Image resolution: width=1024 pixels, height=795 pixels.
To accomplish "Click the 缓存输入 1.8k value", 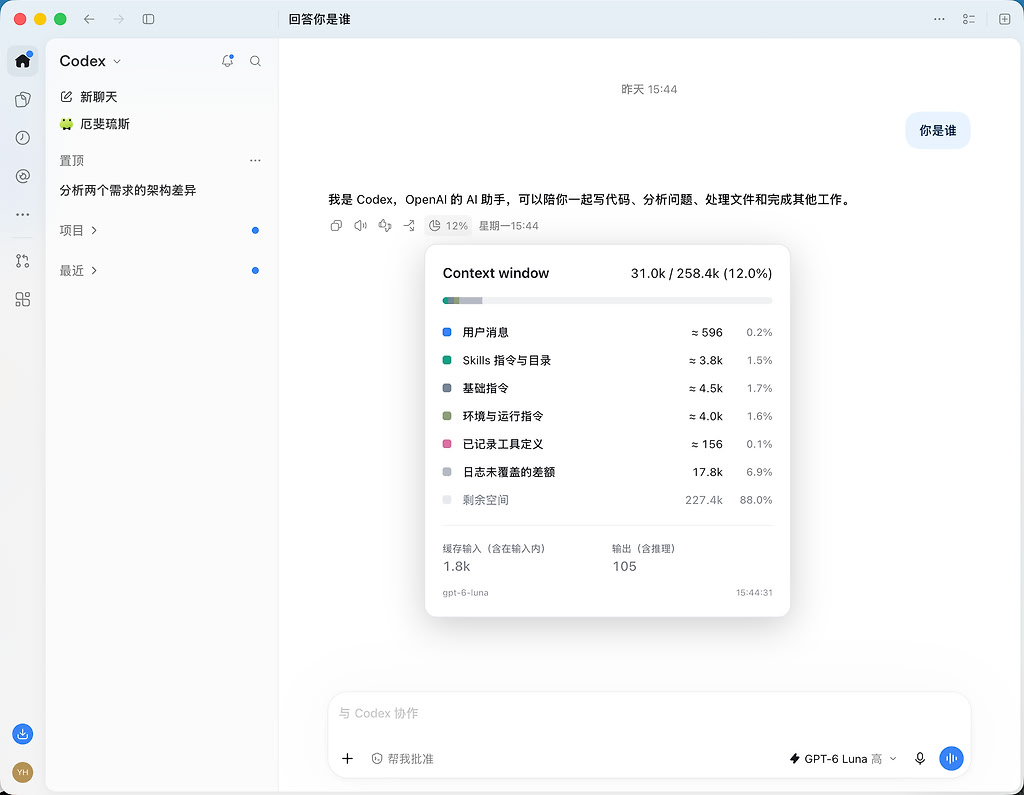I will coord(456,566).
